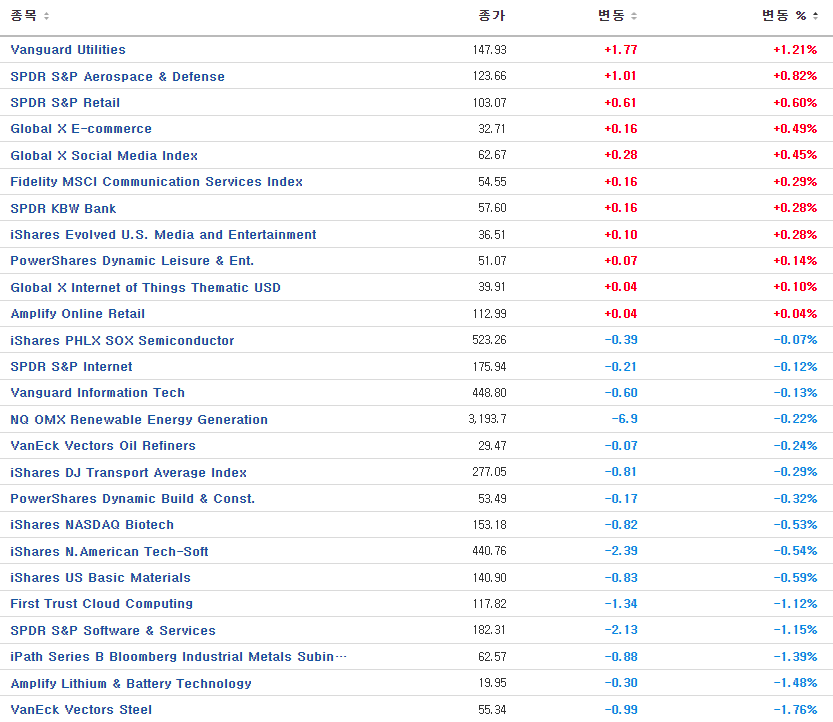Screen dimensions: 833x722
Task: Open SPDR S&P Internet link
Action: 71,367
